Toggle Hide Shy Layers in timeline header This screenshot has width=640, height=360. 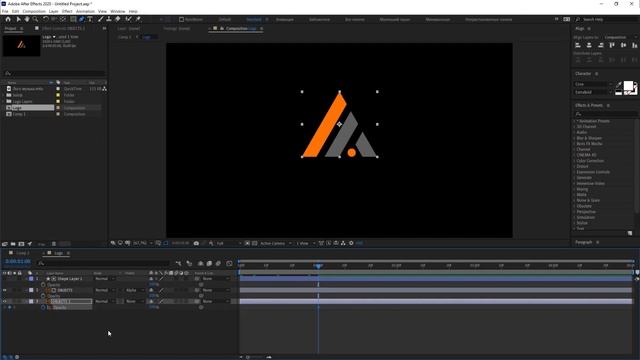200,264
